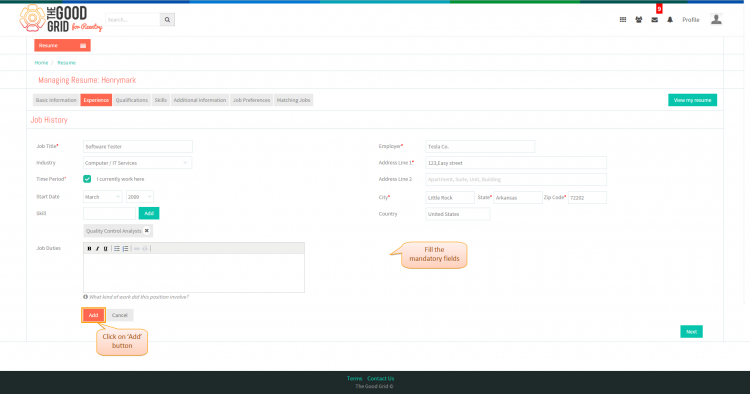750x394 pixels.
Task: Toggle italic in Job Duties editor
Action: (x=98, y=249)
